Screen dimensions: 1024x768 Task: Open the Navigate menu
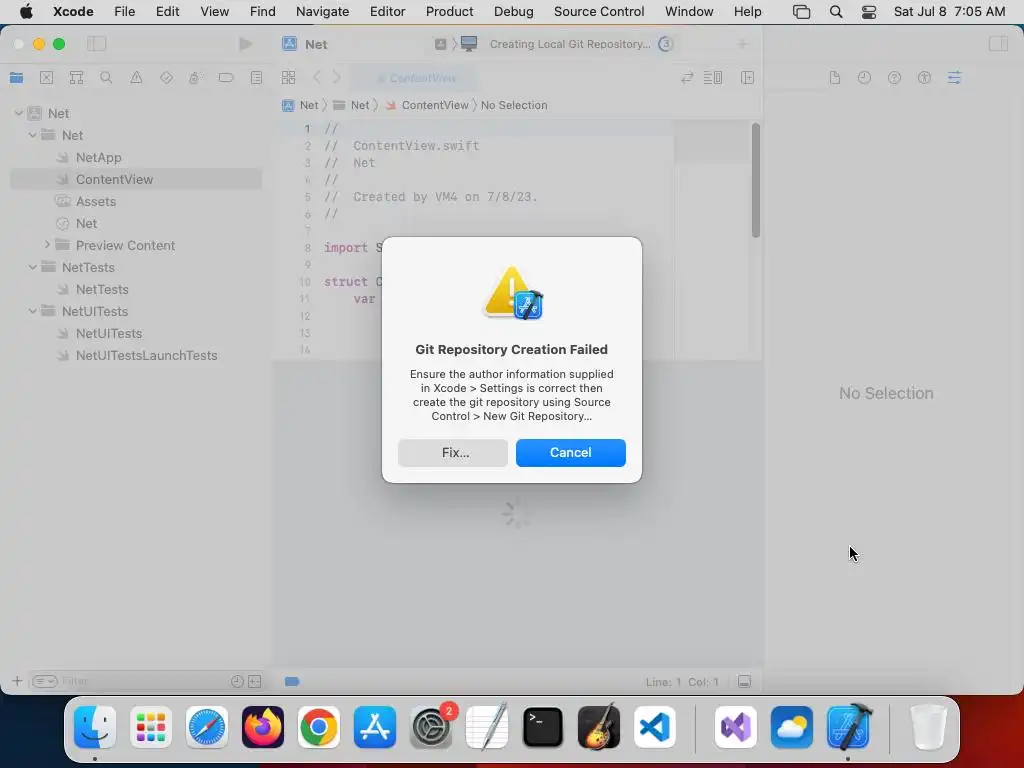coord(323,11)
